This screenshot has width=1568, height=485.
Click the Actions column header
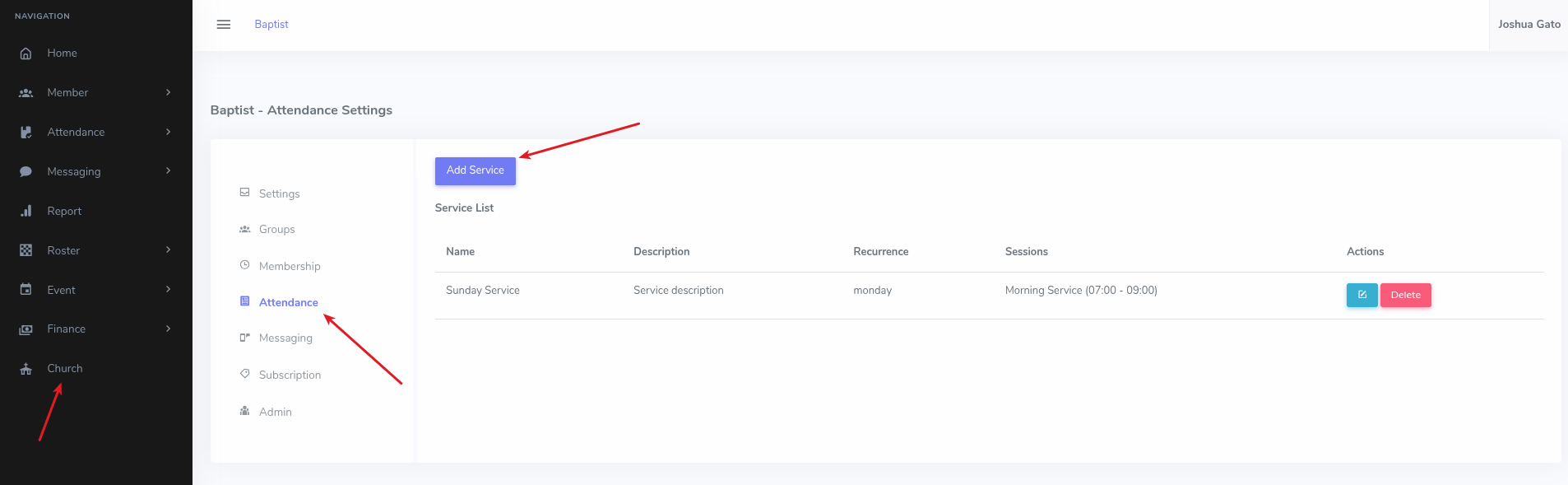(x=1365, y=252)
